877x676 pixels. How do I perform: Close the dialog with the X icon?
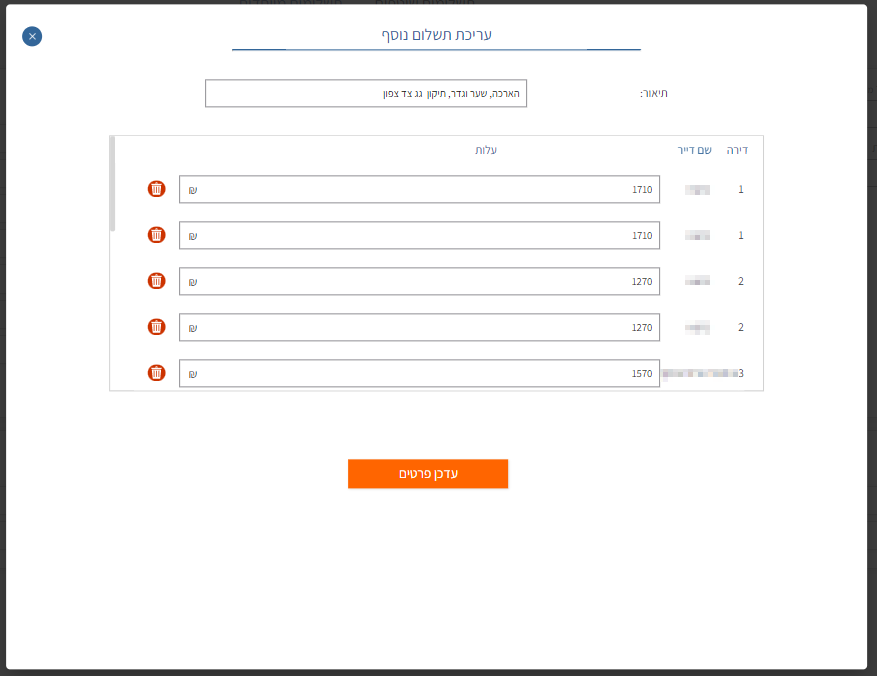pos(32,37)
